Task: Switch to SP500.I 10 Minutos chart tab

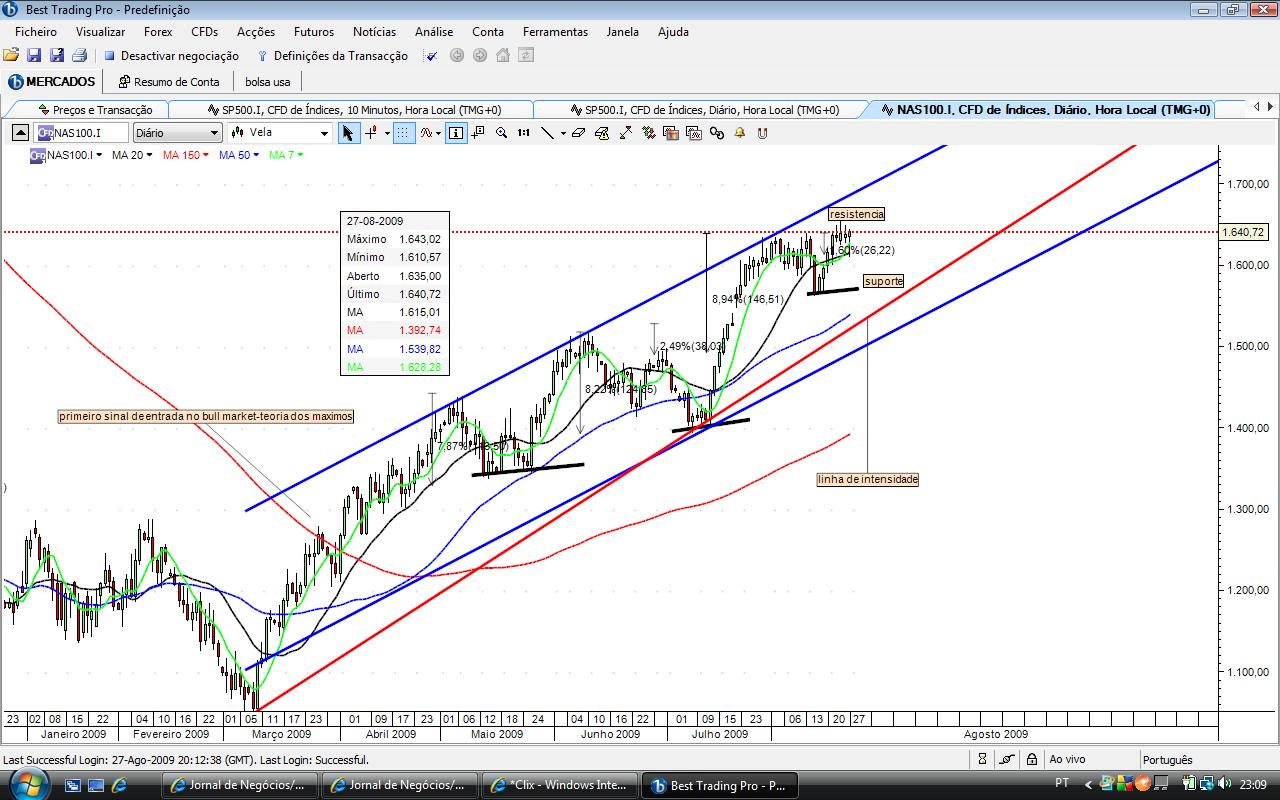Action: tap(352, 110)
